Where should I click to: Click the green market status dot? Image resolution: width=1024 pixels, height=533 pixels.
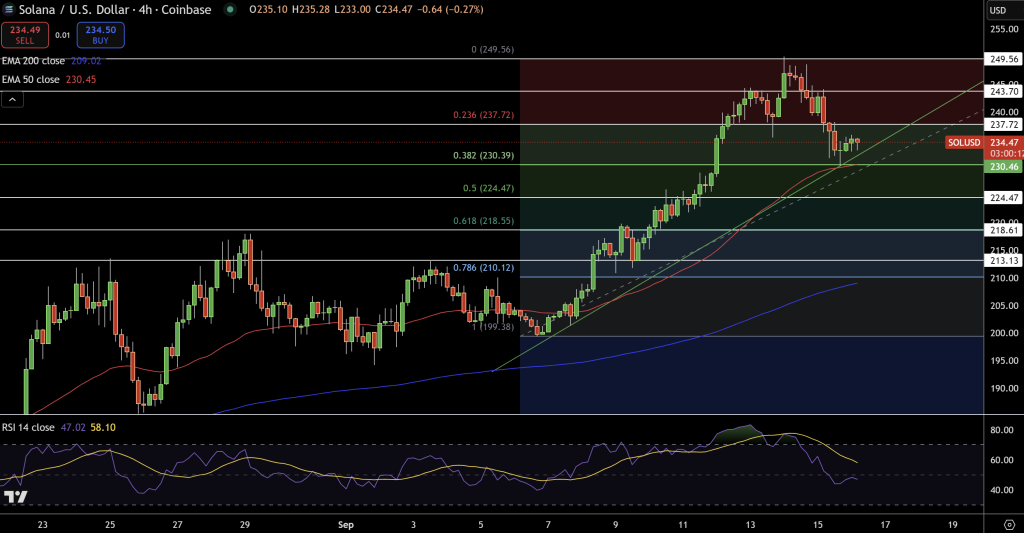(x=230, y=10)
